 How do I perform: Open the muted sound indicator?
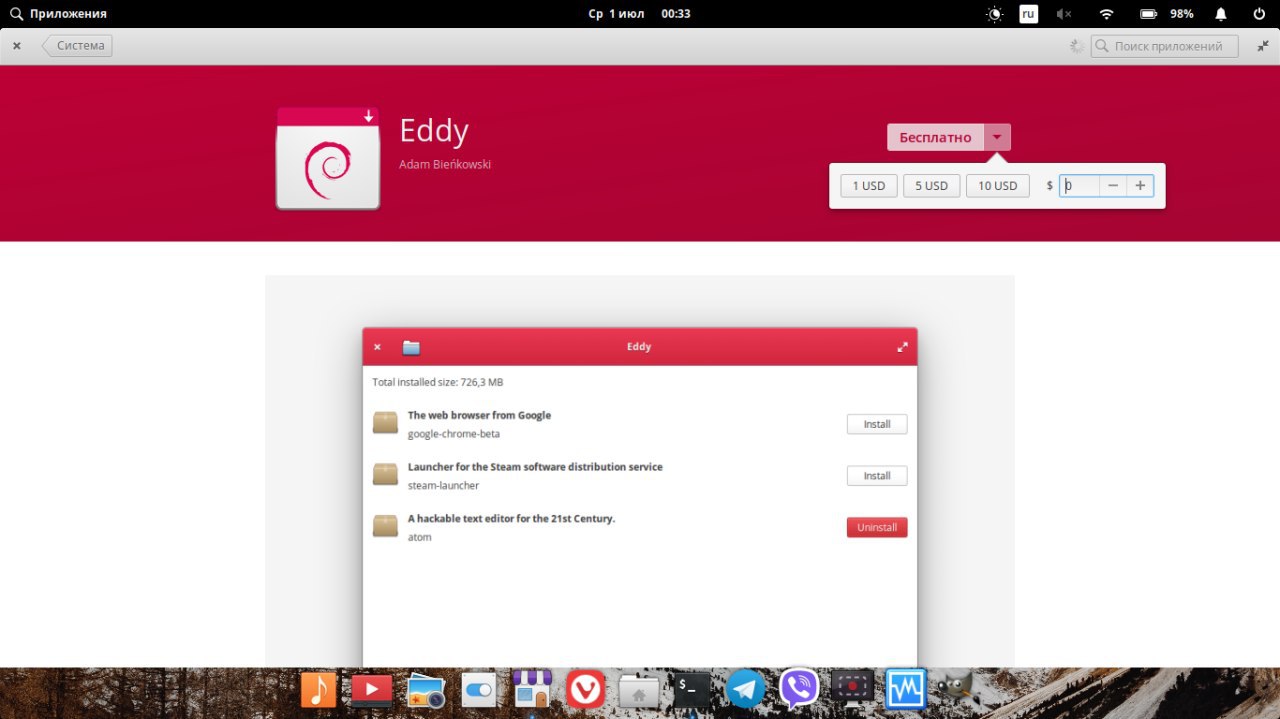[x=1064, y=14]
